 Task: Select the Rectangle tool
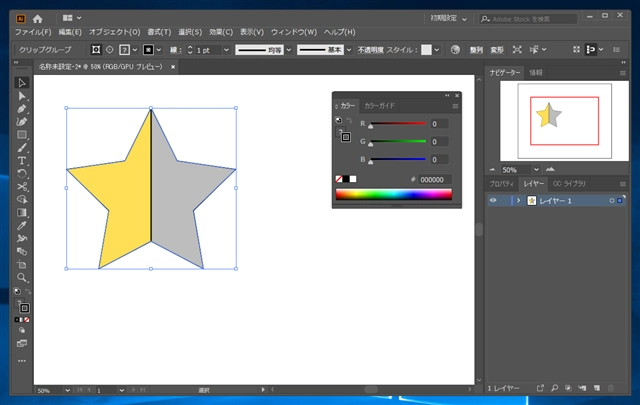coord(22,135)
